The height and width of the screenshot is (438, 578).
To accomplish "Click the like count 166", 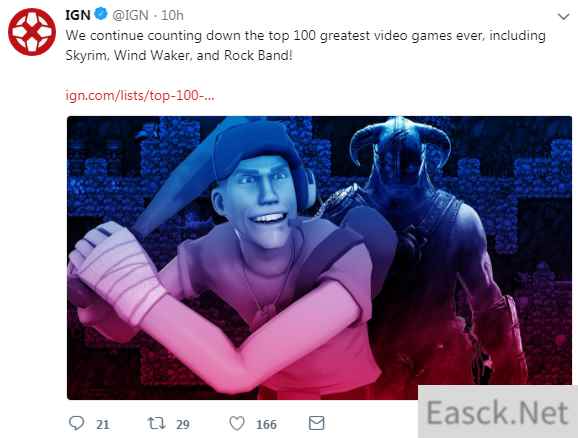I will point(267,425).
